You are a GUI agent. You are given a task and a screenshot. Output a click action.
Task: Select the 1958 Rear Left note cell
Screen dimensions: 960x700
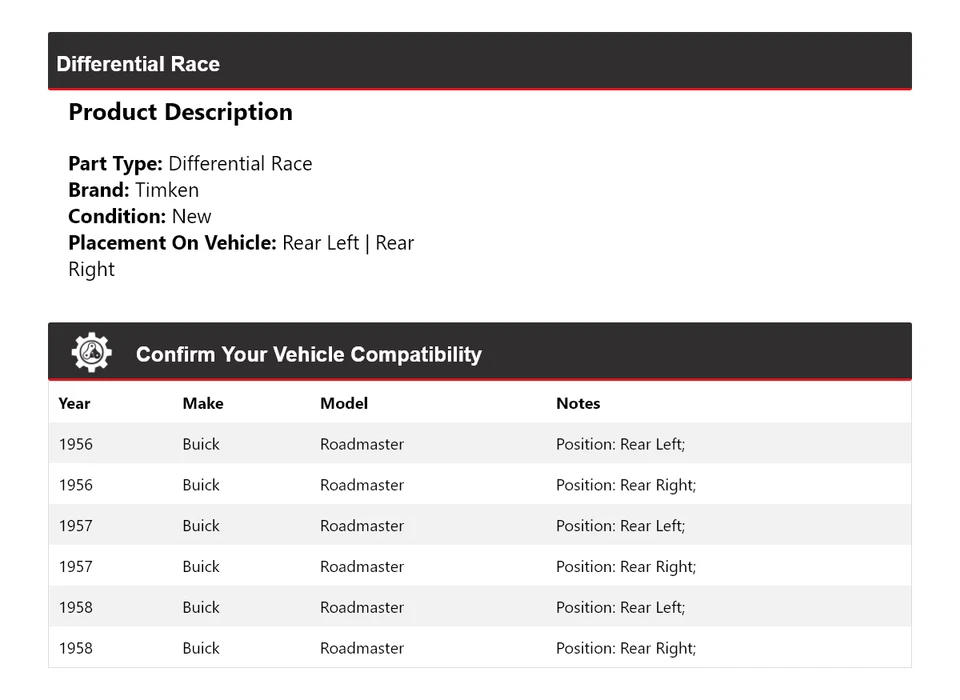coord(620,608)
